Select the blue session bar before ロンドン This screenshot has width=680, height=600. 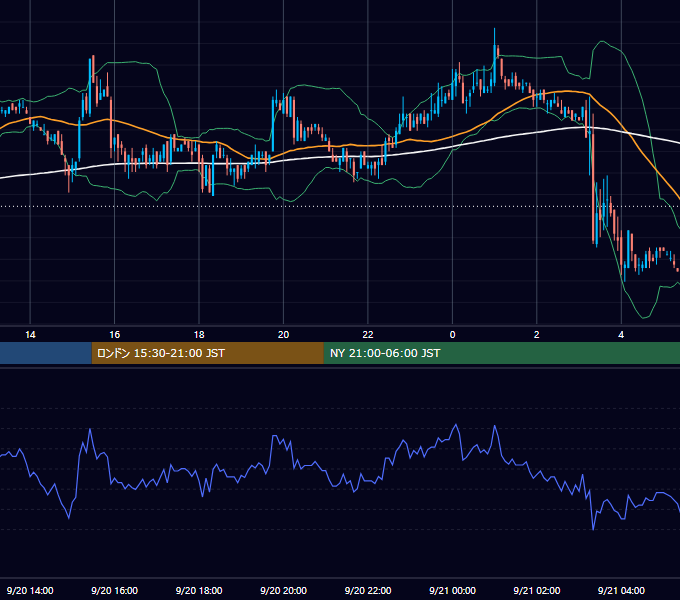click(x=46, y=353)
